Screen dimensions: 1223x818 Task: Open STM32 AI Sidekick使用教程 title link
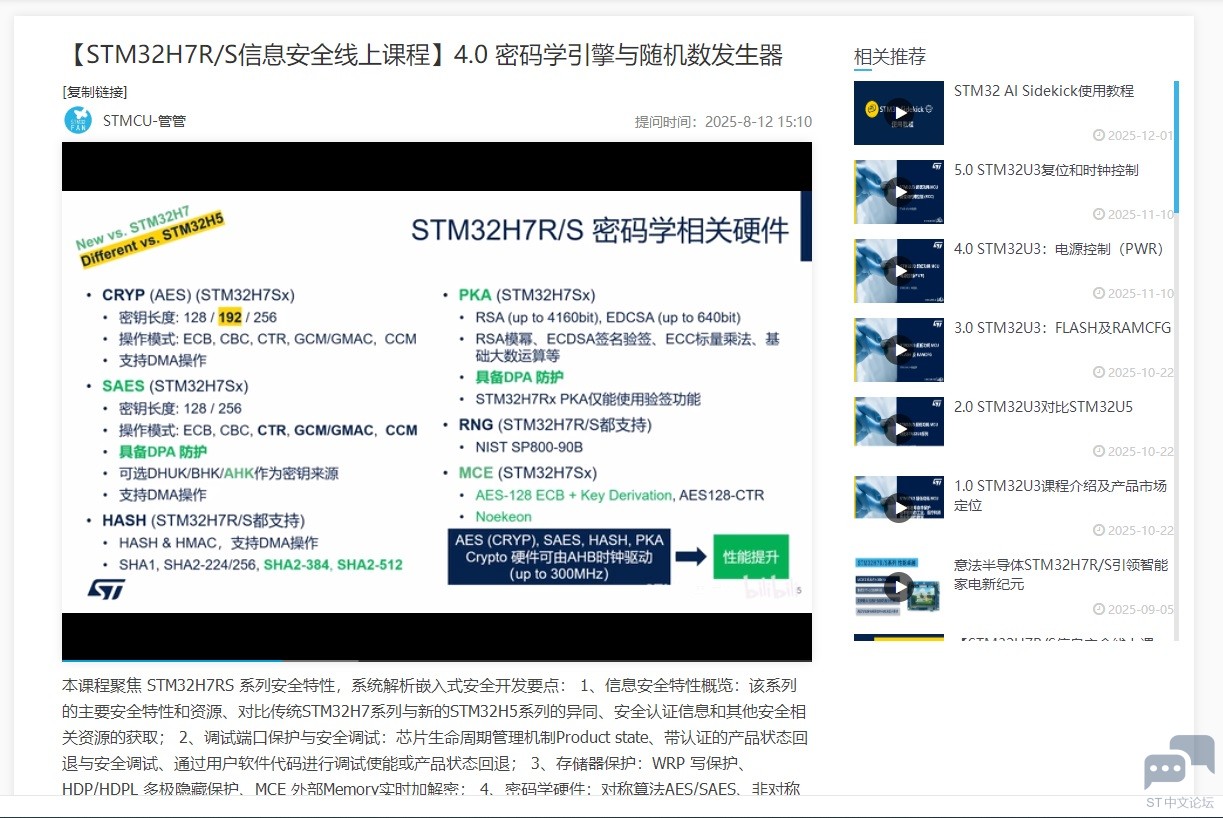pyautogui.click(x=1044, y=91)
